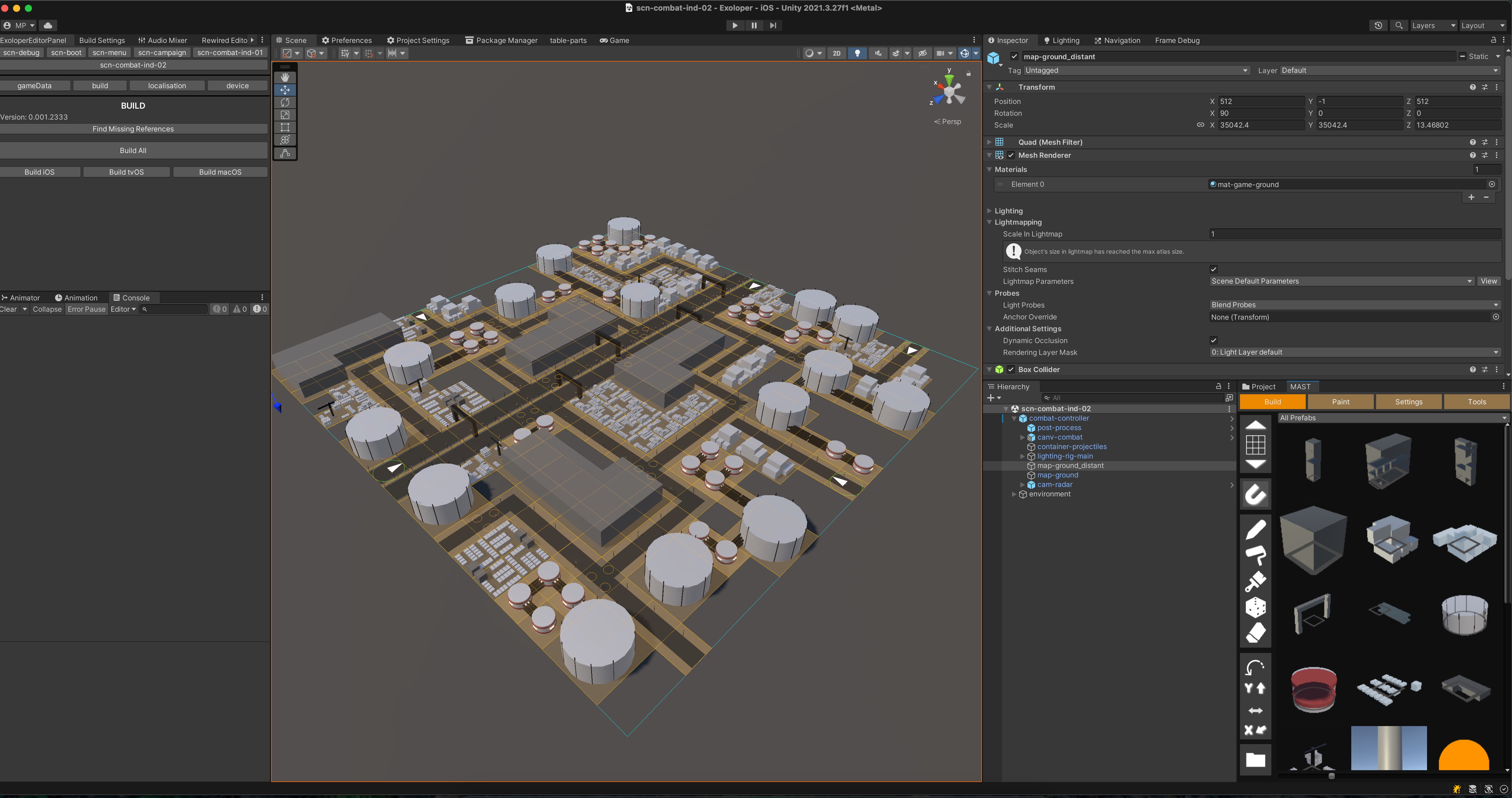
Task: Select the MAST paint roller tool
Action: click(x=1255, y=554)
